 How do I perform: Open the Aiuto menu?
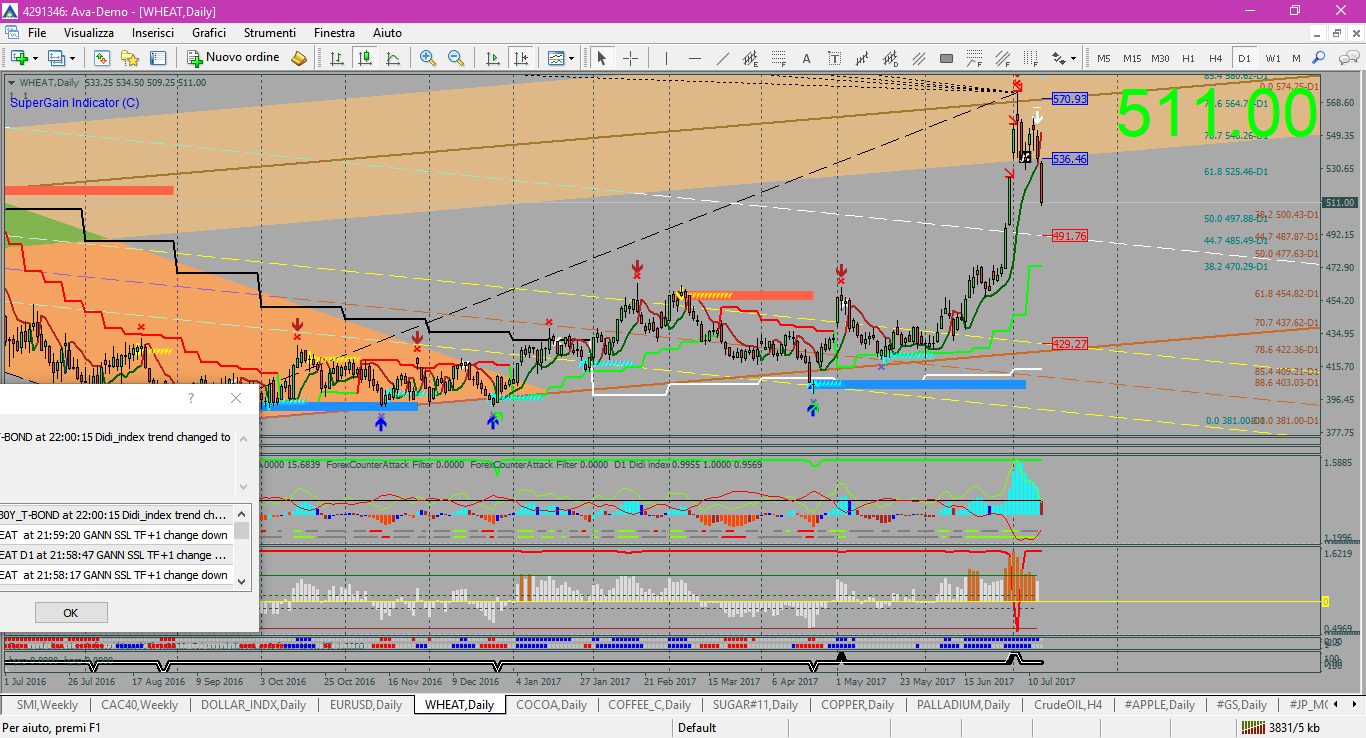point(387,33)
